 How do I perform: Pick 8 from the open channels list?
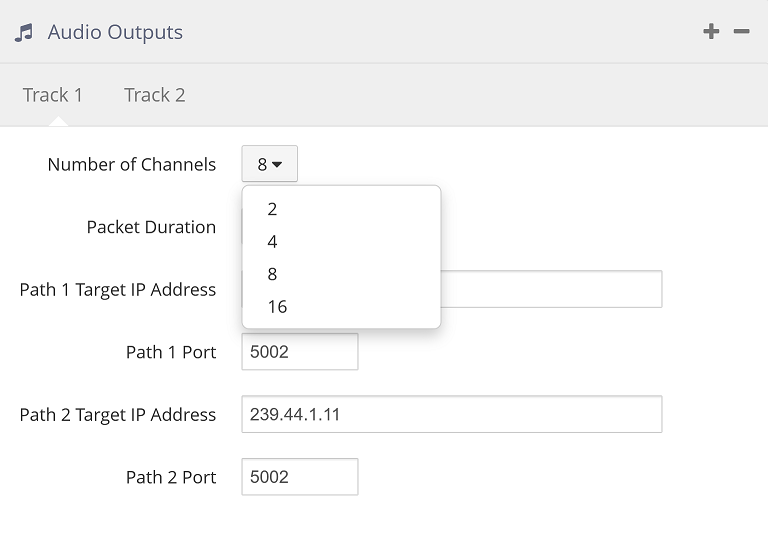point(272,274)
